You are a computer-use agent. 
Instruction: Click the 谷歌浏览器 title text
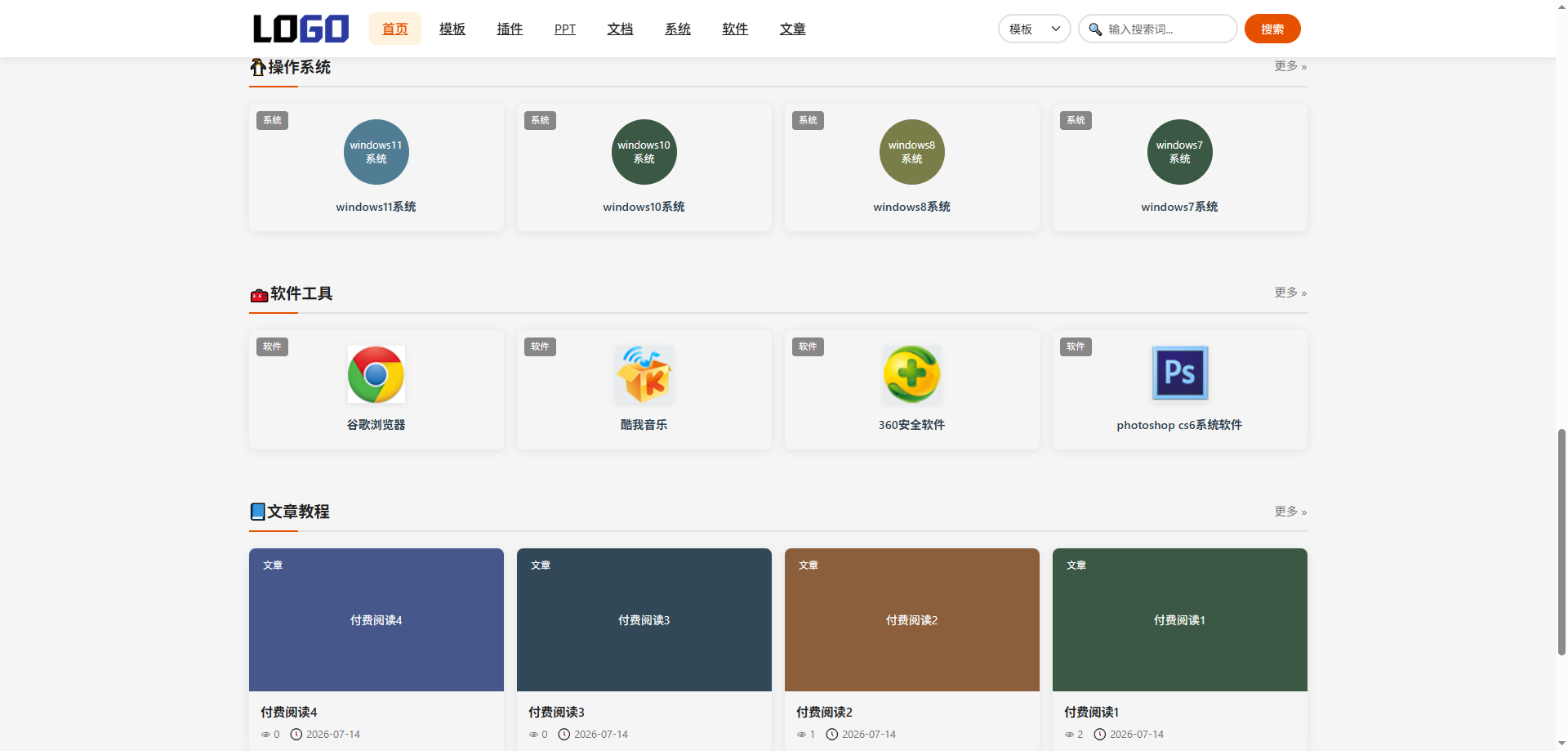[376, 425]
